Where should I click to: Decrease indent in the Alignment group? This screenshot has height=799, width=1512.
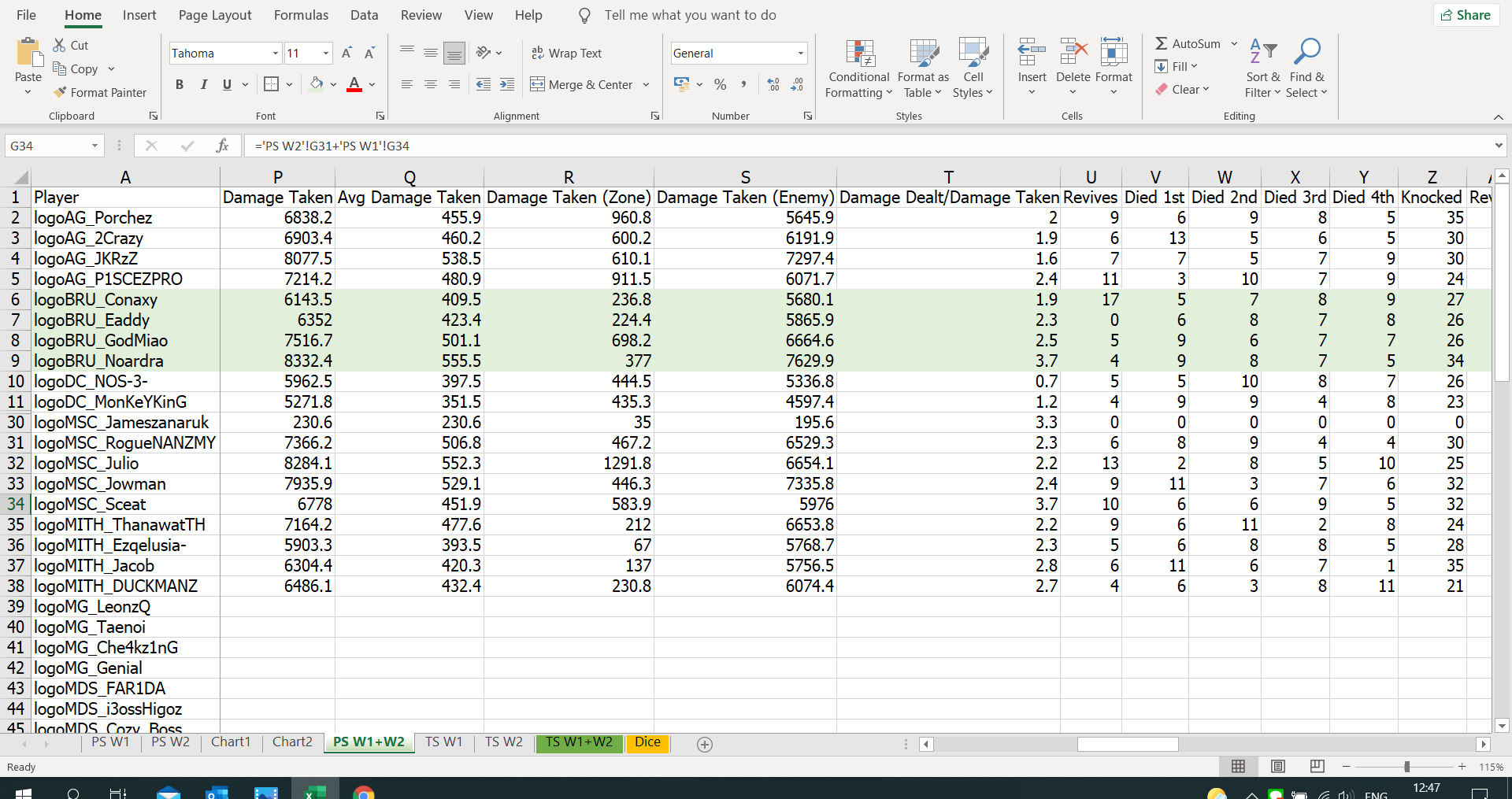(484, 84)
